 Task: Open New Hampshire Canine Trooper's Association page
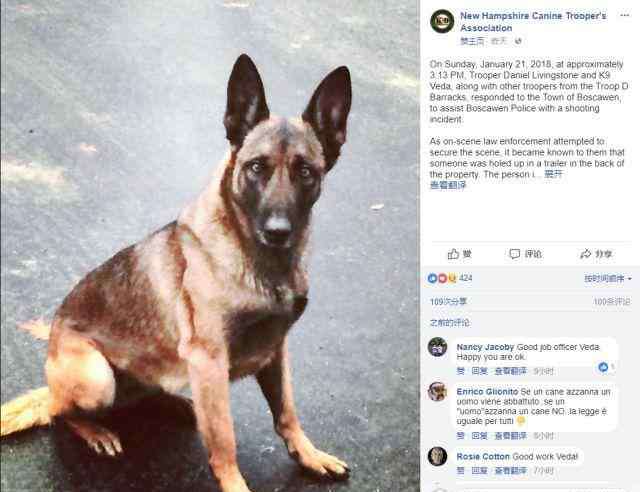point(533,22)
